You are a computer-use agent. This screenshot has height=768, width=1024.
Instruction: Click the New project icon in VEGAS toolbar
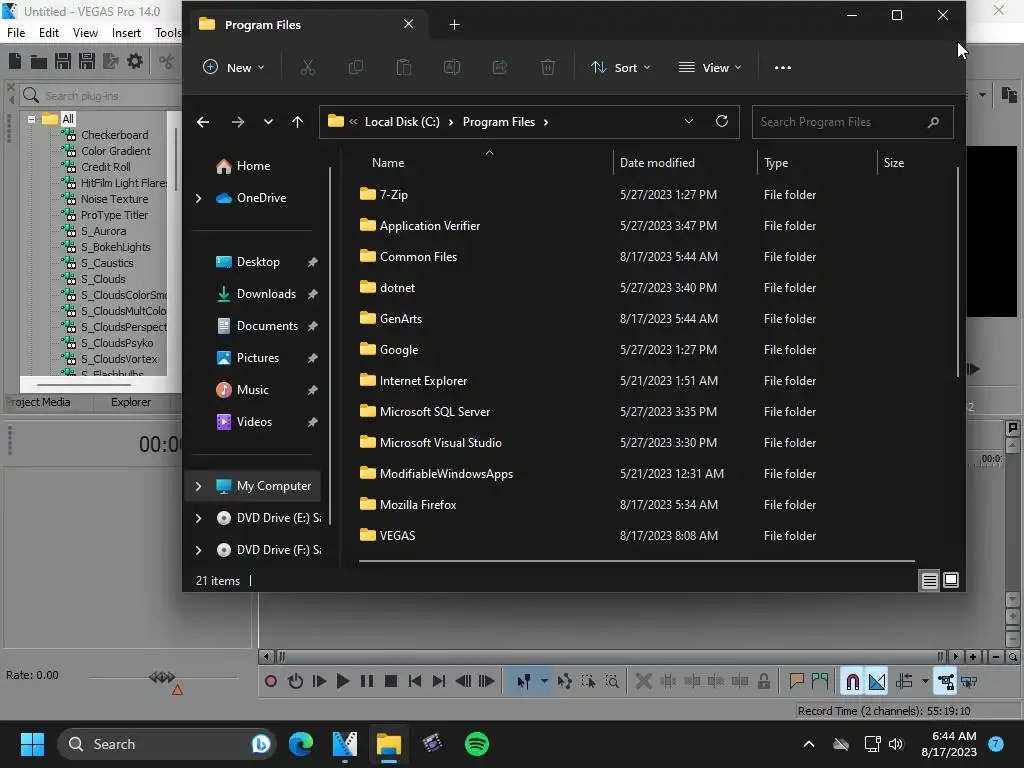click(15, 61)
